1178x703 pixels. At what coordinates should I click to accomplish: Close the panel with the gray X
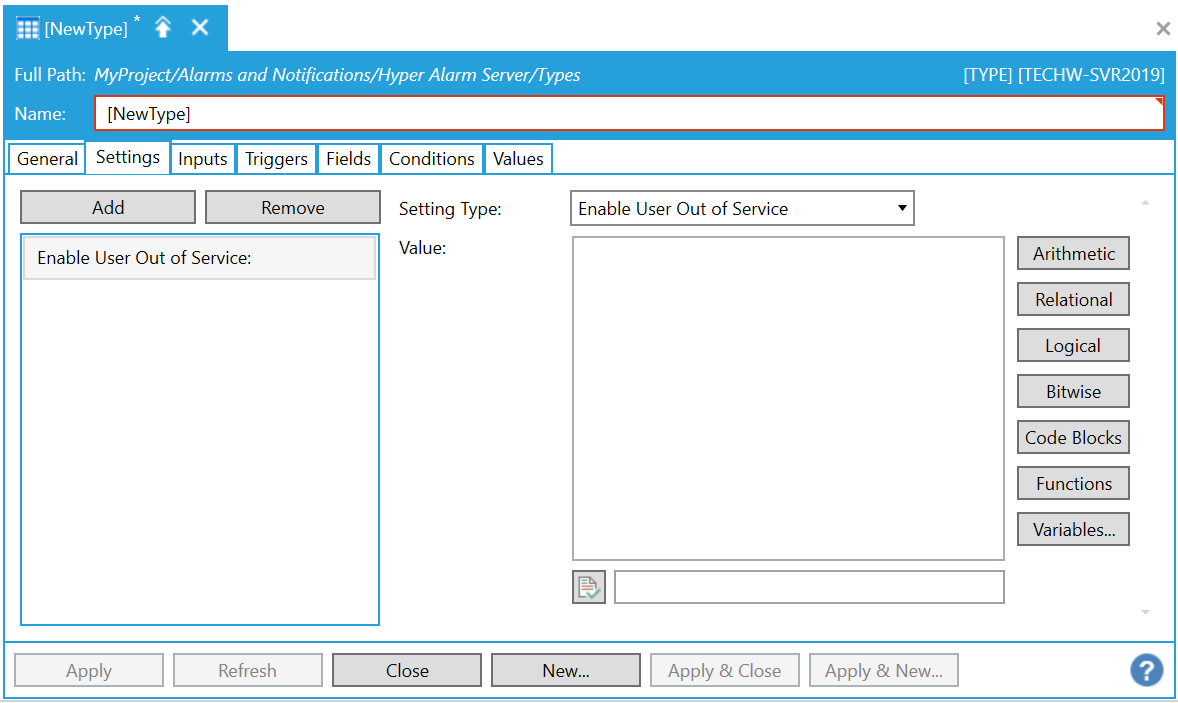pos(1163,29)
